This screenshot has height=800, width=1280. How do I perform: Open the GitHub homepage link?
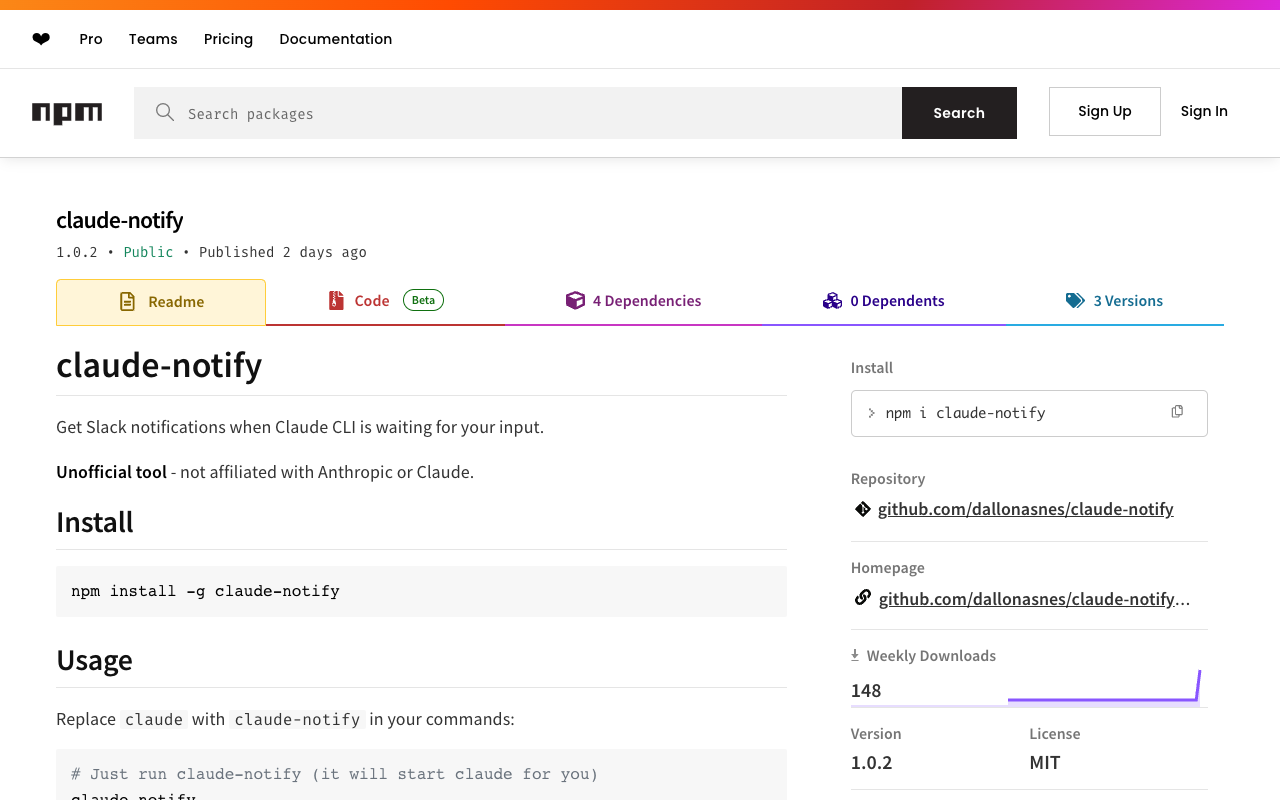click(x=1035, y=599)
